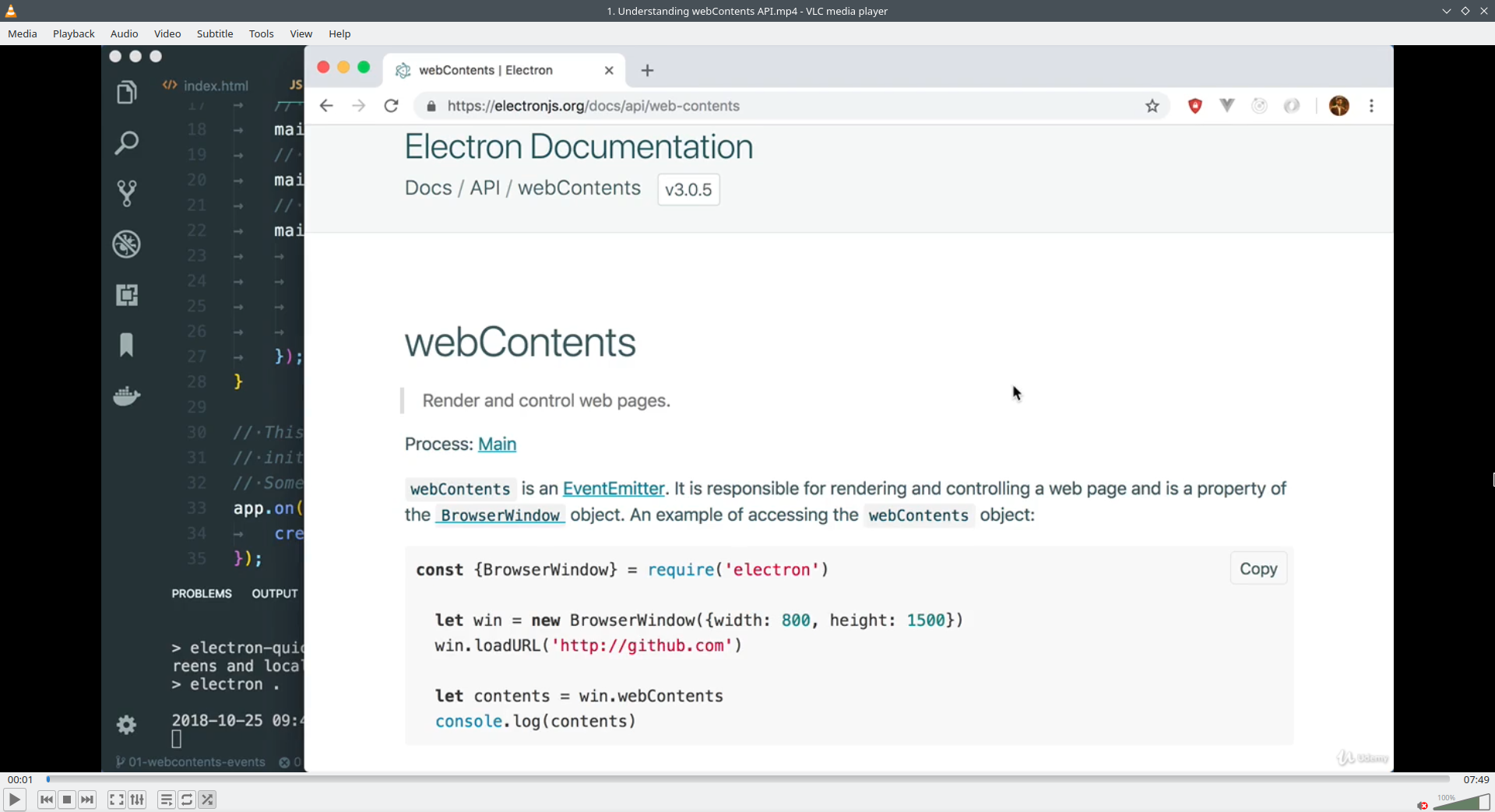
Task: Close the webContents browser tab
Action: [609, 70]
